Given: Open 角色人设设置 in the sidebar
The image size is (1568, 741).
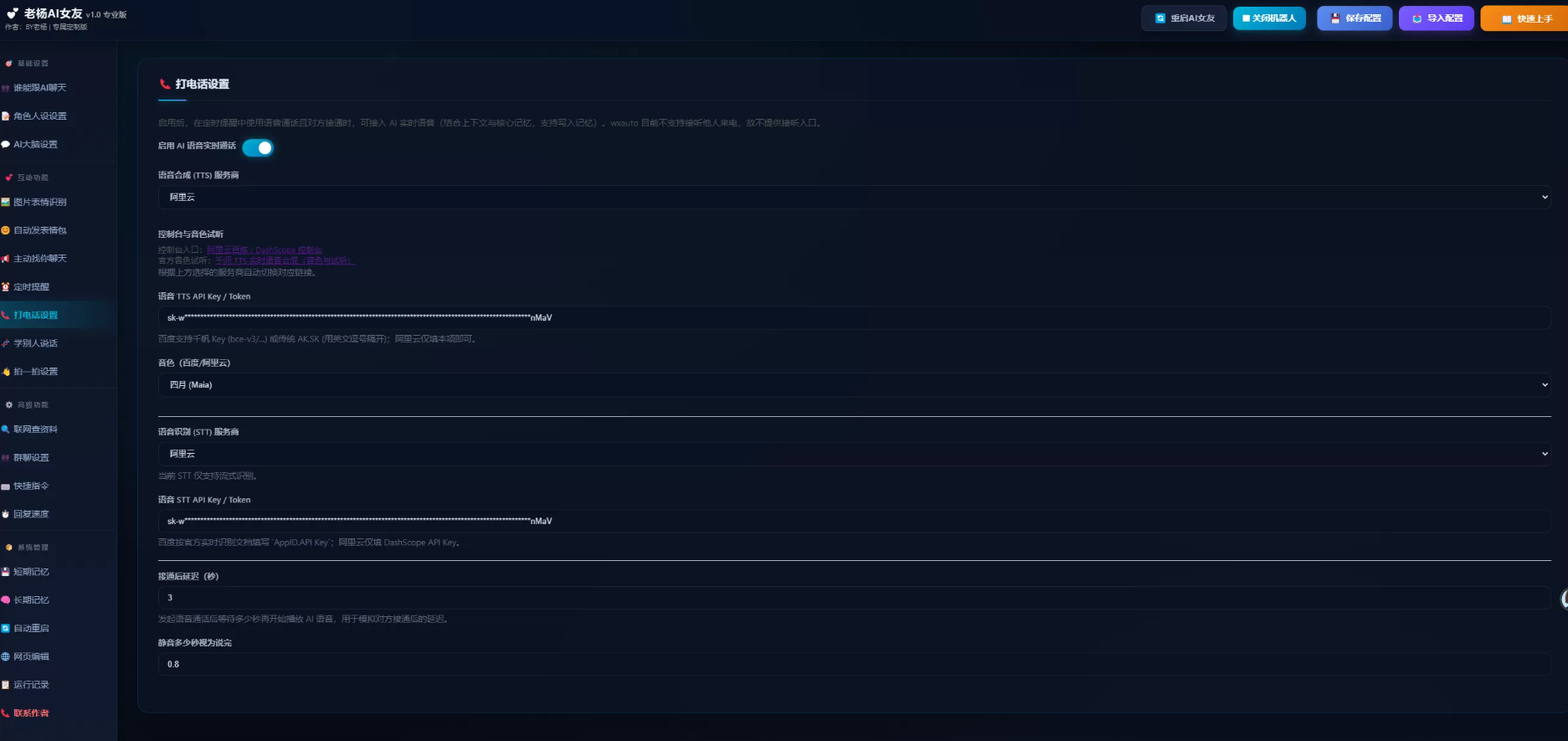Looking at the screenshot, I should pos(39,116).
